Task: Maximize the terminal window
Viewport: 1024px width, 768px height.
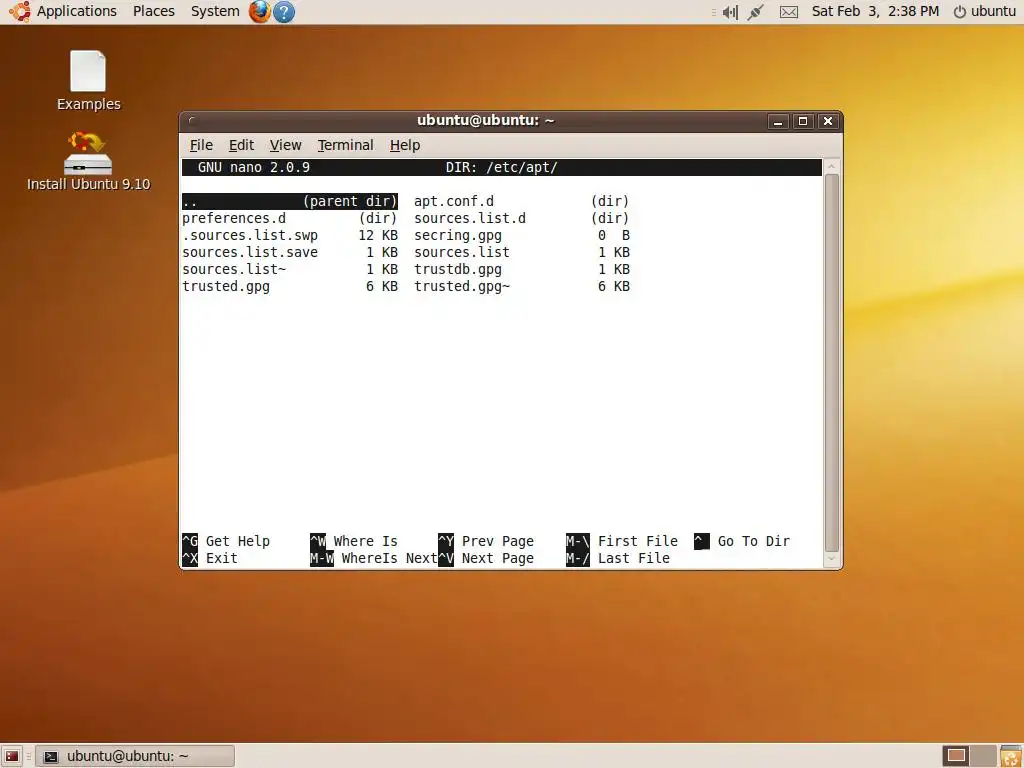Action: point(803,121)
